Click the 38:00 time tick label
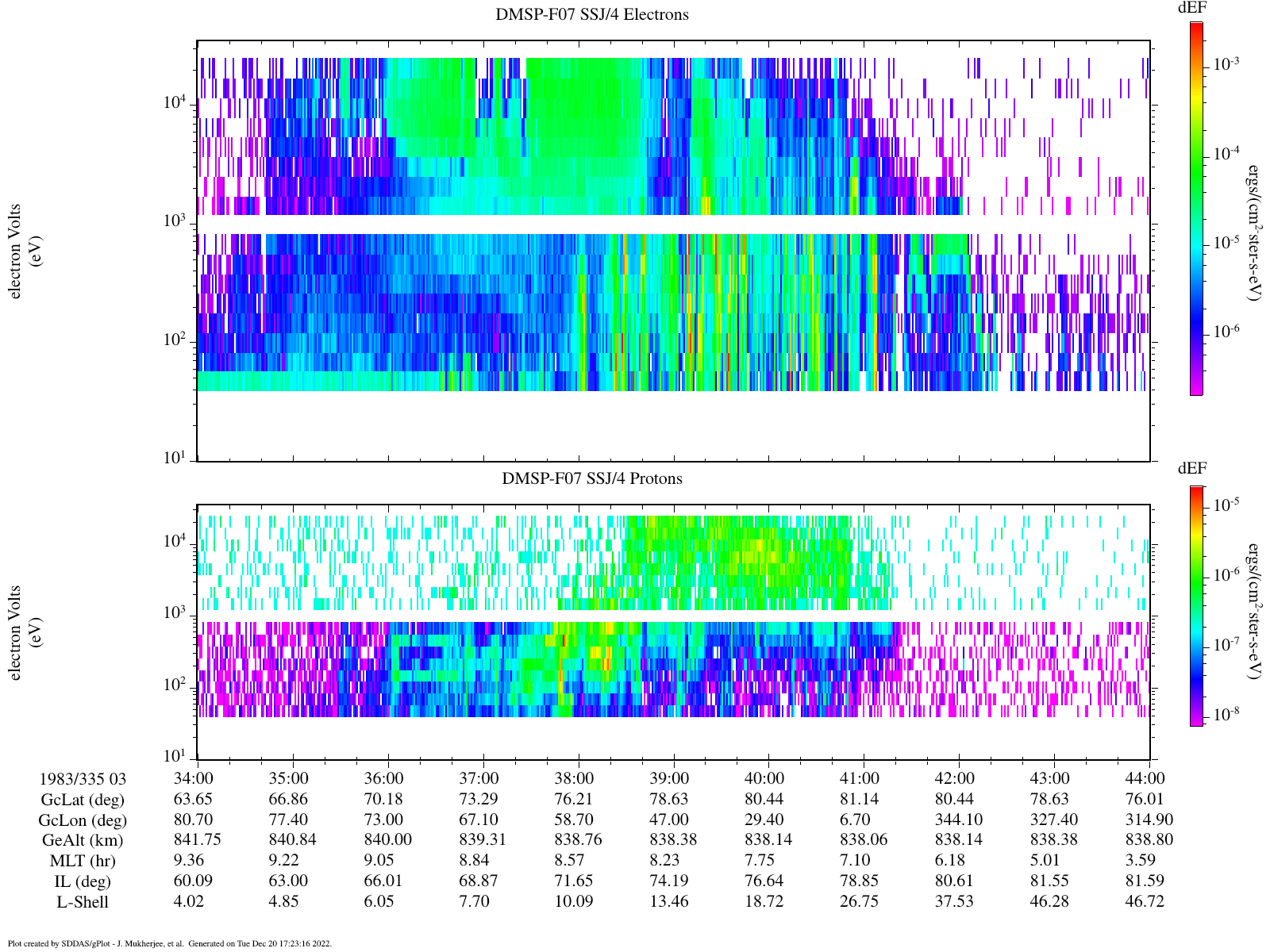The height and width of the screenshot is (952, 1270). [x=574, y=778]
